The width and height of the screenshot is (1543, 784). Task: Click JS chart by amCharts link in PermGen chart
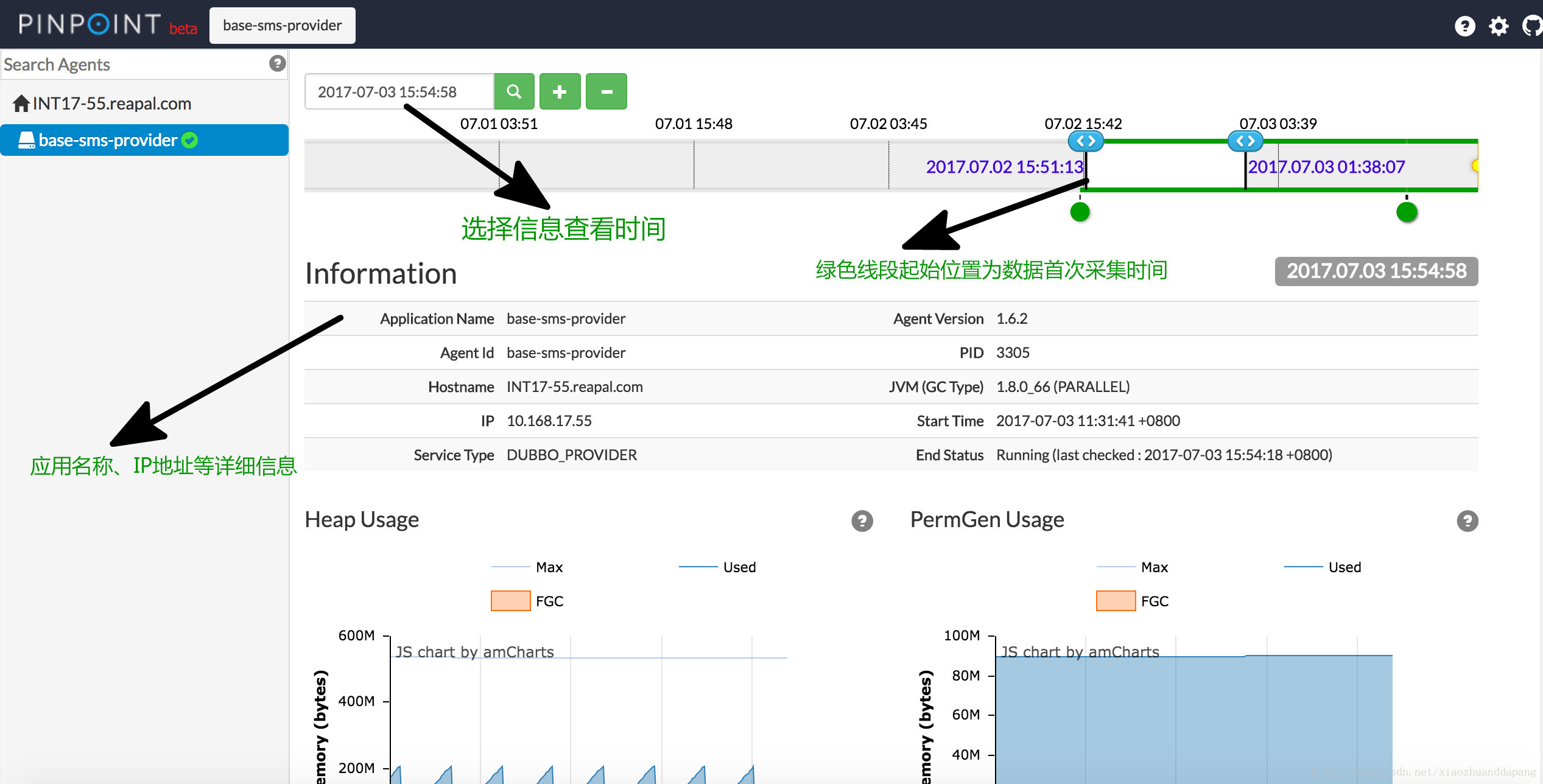pos(1080,652)
